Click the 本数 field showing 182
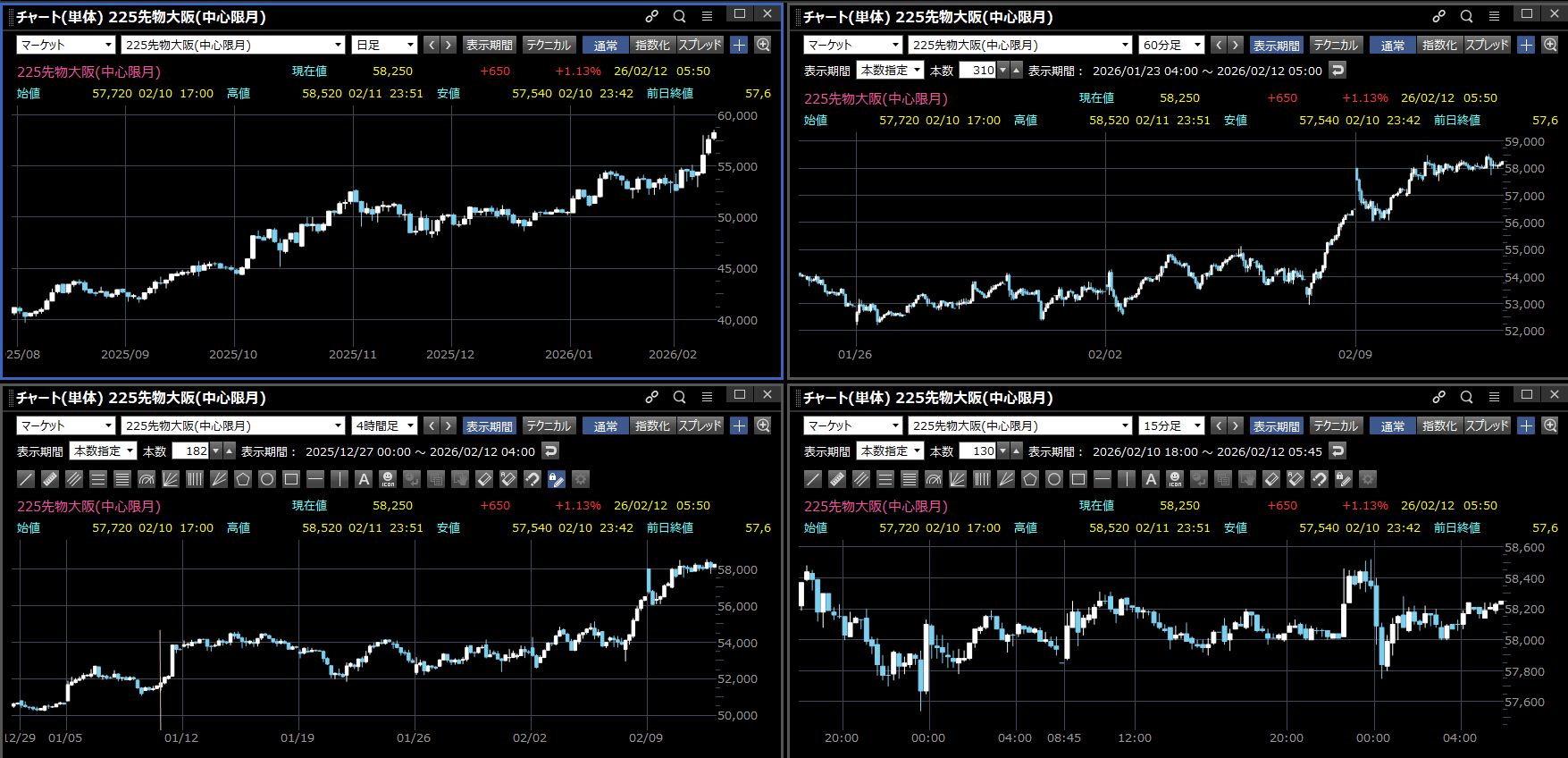 tap(190, 451)
